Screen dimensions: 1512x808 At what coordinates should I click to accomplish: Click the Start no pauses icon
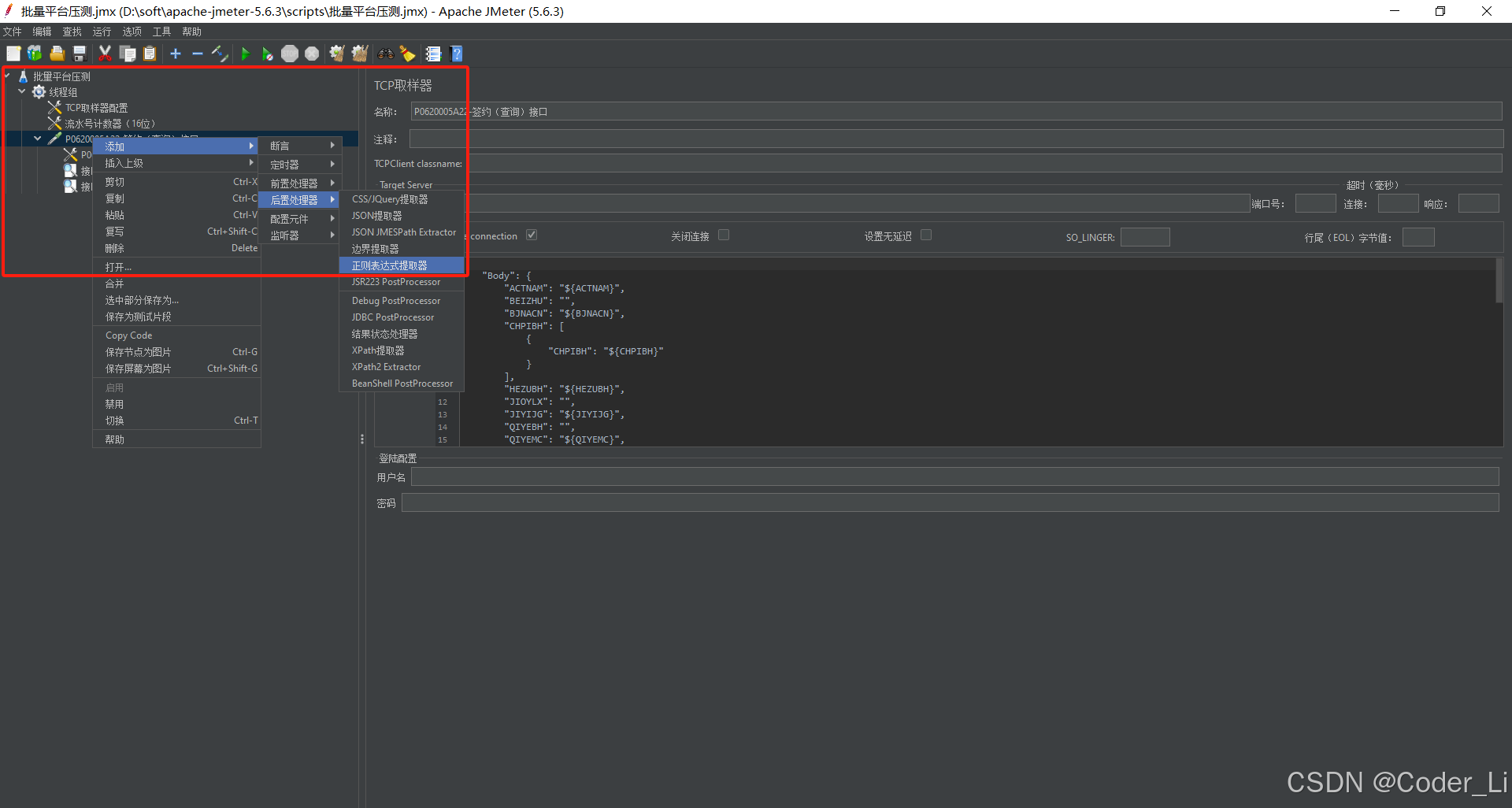point(268,54)
